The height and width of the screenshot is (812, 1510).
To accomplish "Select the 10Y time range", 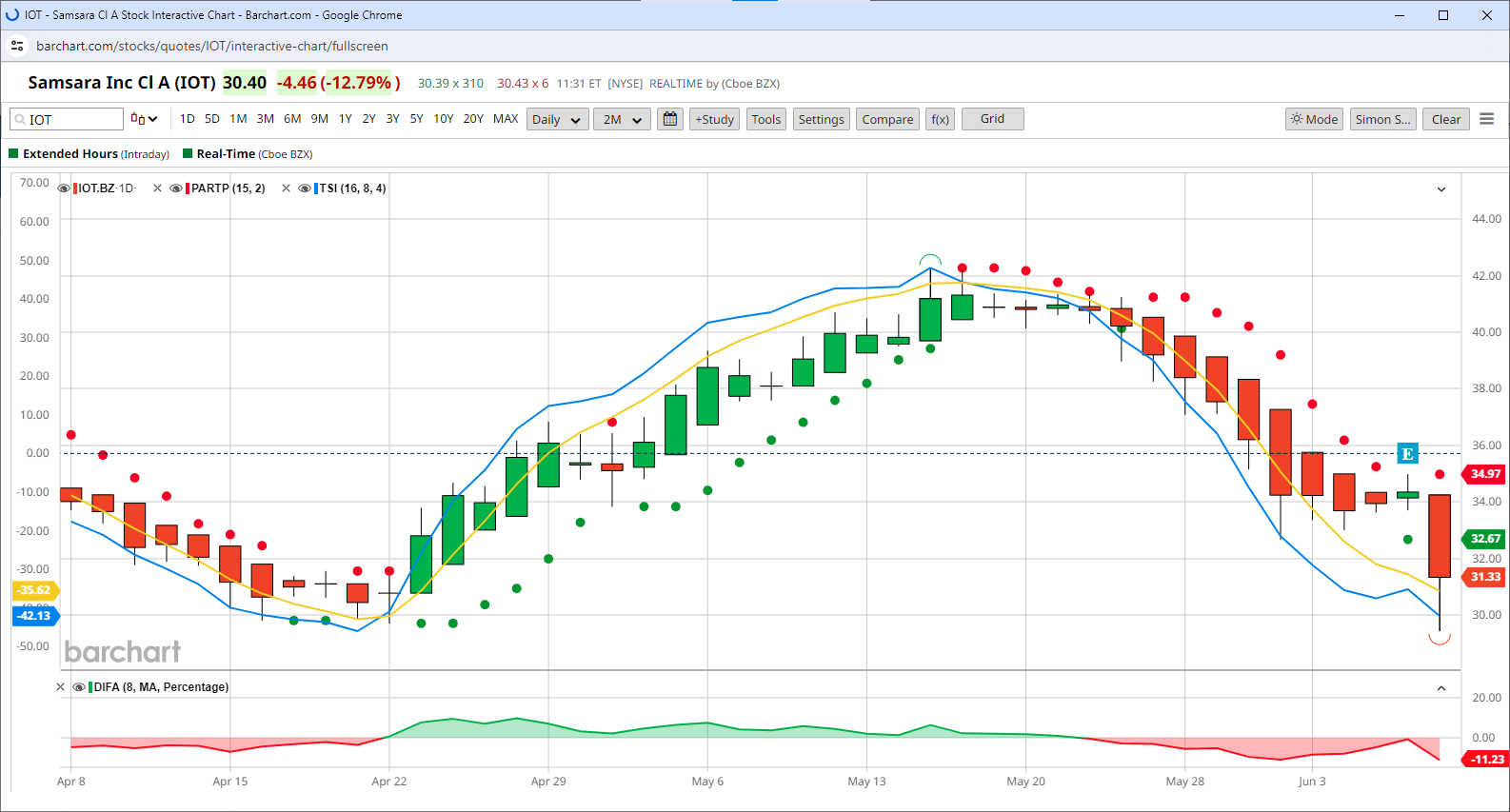I will (444, 119).
